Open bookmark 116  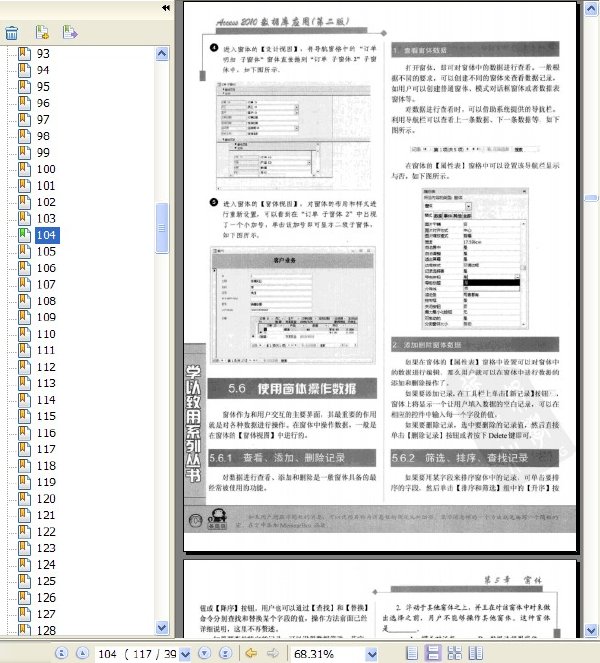46,433
